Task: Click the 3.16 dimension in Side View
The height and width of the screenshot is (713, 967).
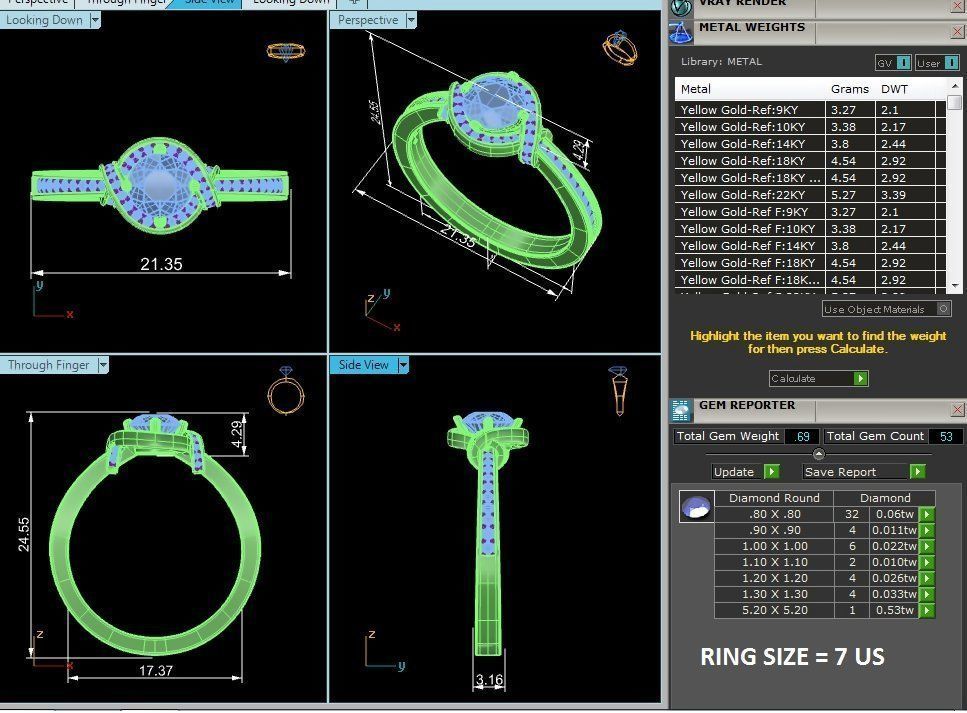Action: click(489, 680)
